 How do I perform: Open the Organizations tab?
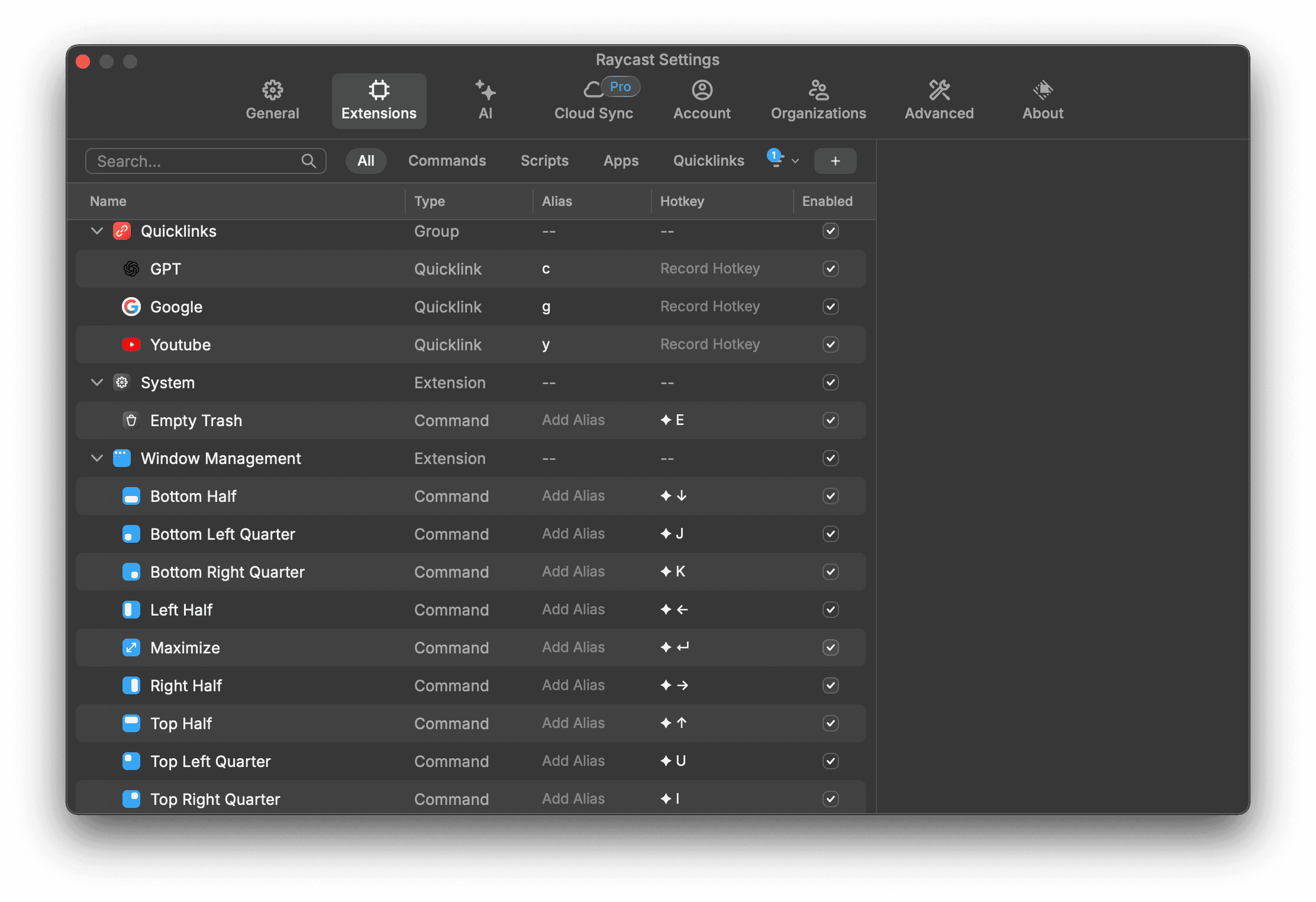click(818, 101)
